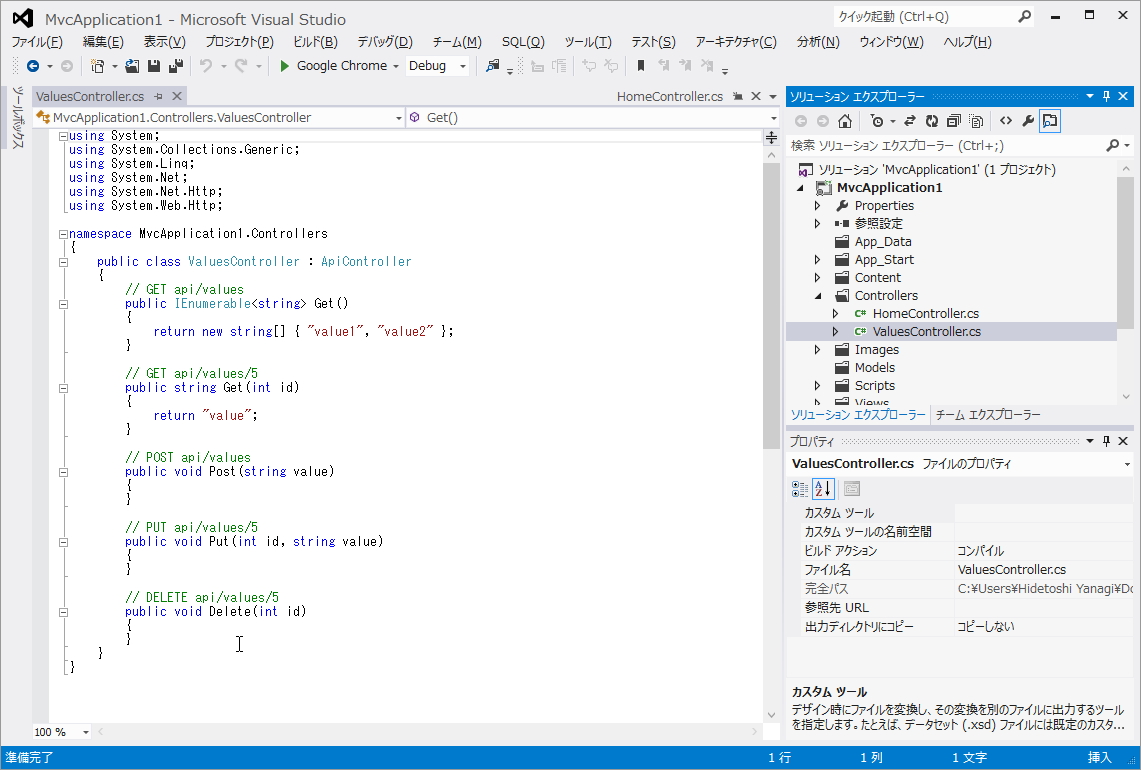Click the Save floppy disk icon
This screenshot has width=1141, height=770.
tap(154, 66)
